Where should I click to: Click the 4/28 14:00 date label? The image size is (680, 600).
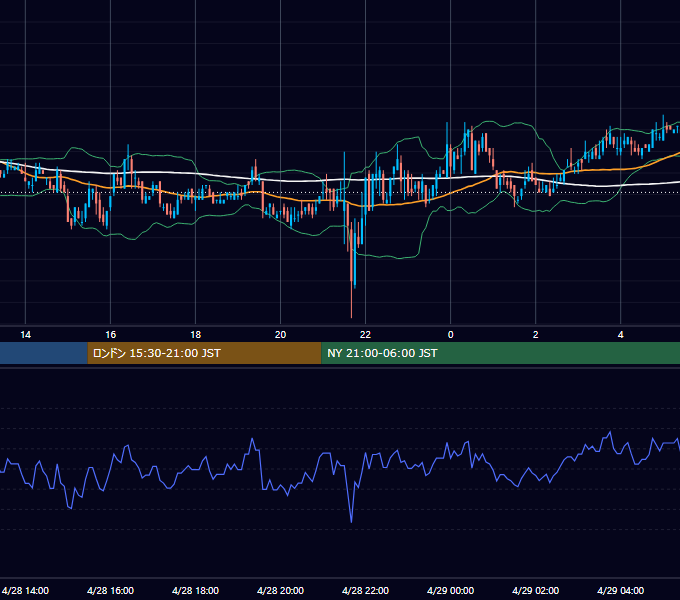25,590
